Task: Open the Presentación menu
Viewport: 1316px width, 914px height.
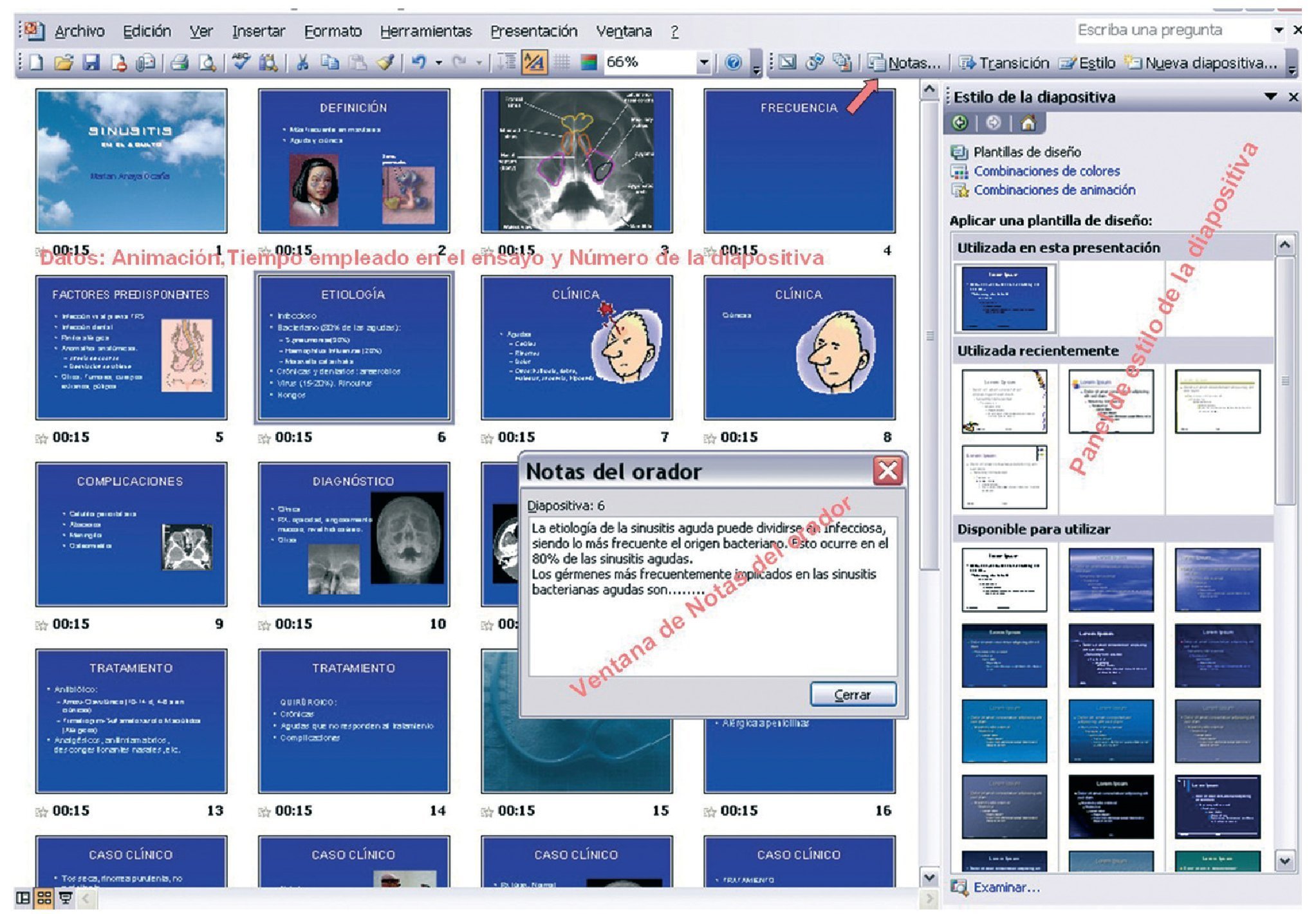Action: pyautogui.click(x=533, y=31)
